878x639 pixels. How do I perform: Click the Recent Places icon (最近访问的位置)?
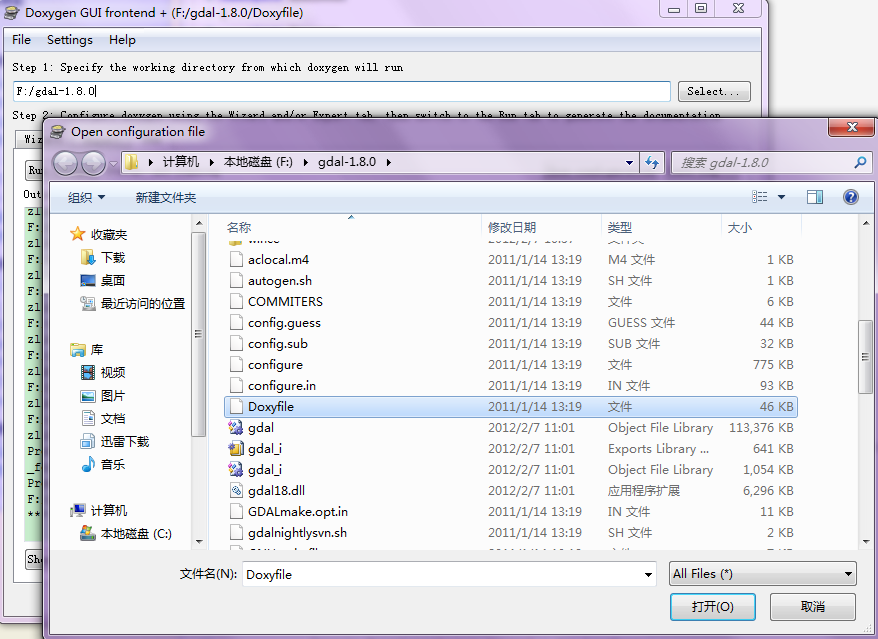pos(88,303)
